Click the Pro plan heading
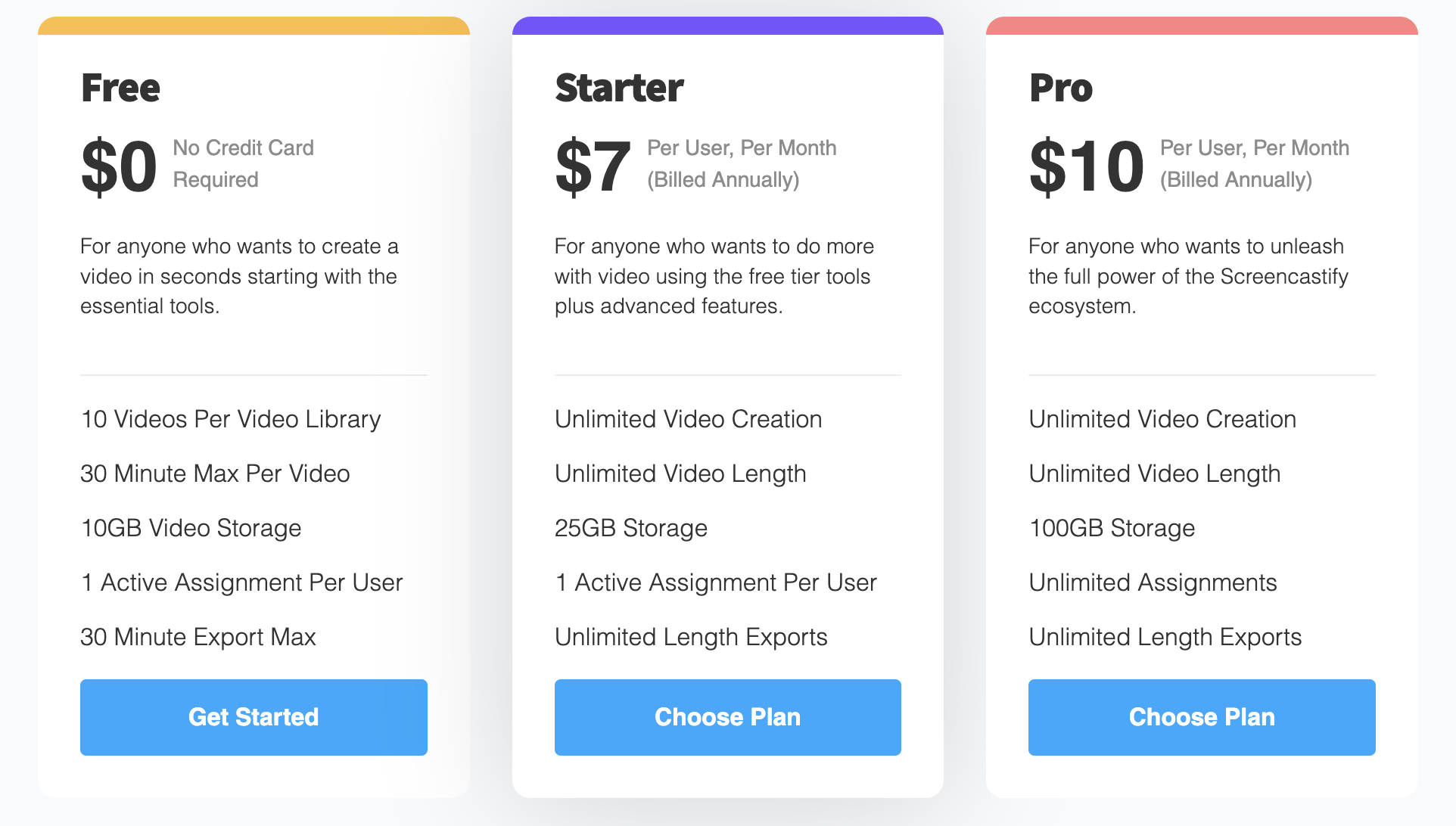The height and width of the screenshot is (826, 1456). pos(1061,88)
